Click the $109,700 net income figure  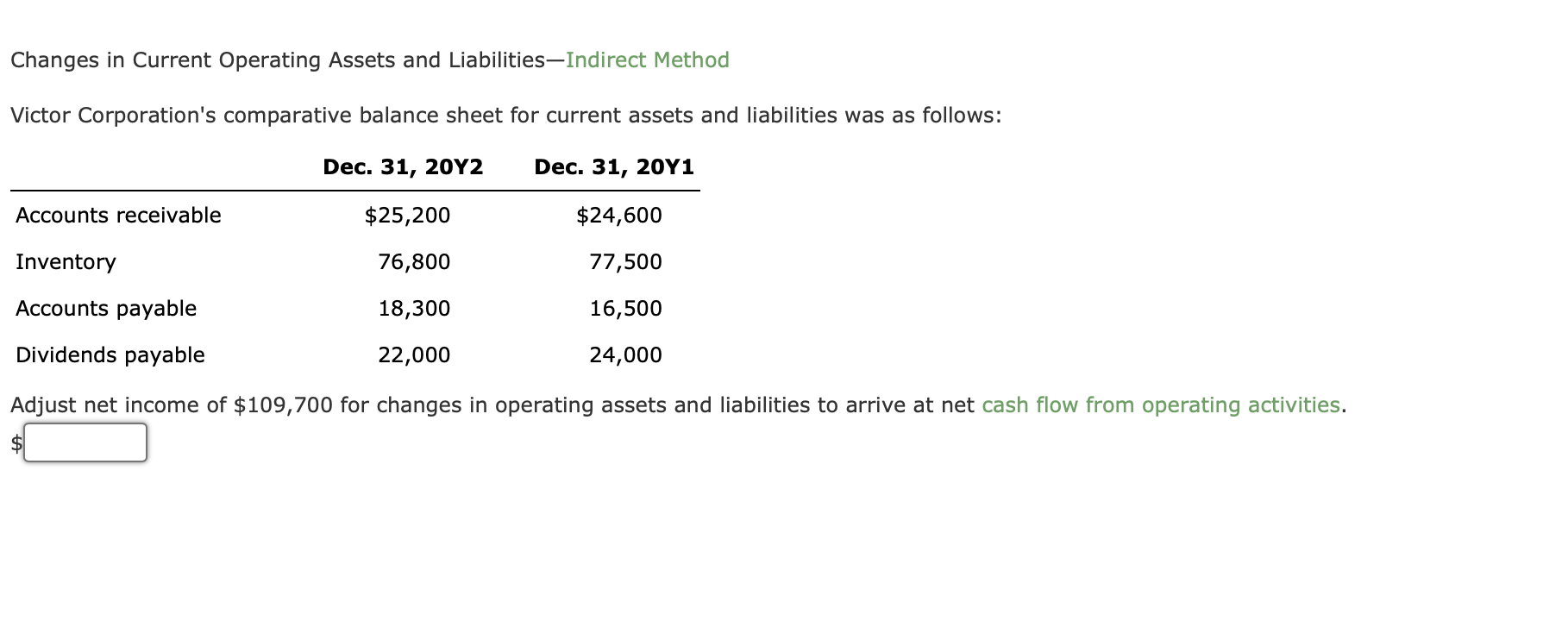click(280, 404)
